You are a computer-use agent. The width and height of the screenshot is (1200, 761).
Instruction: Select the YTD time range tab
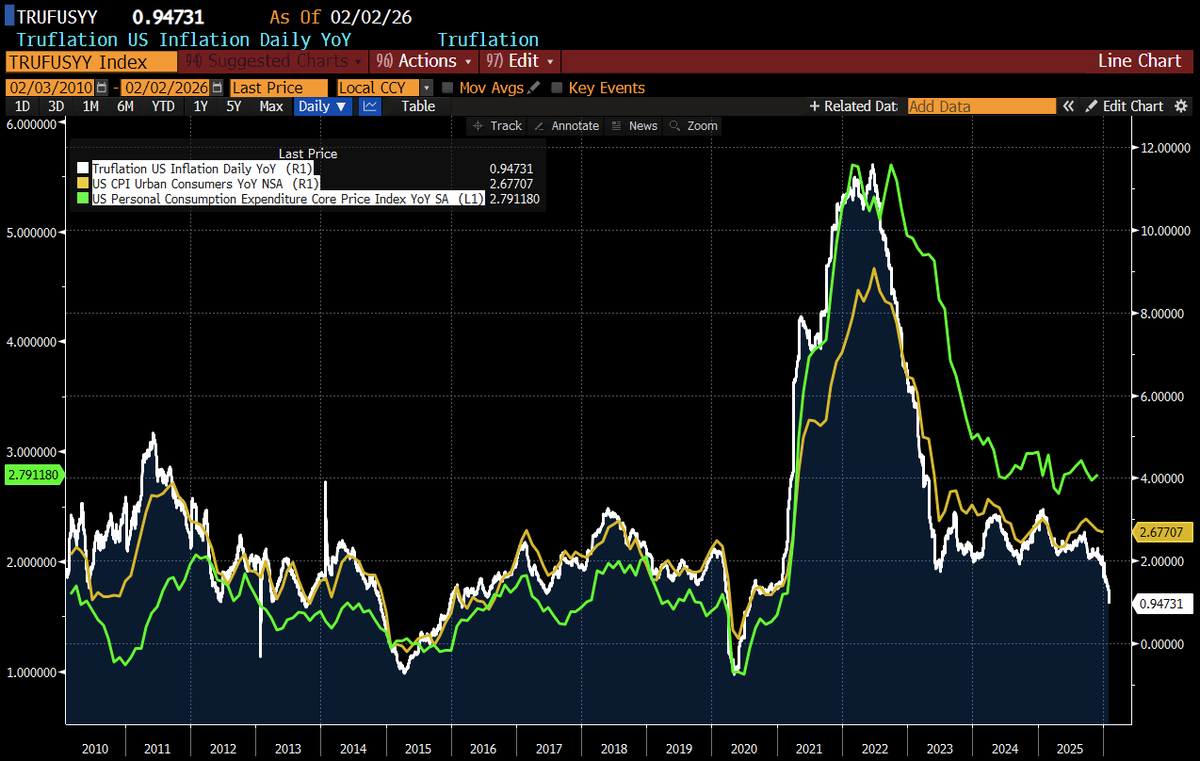[163, 106]
